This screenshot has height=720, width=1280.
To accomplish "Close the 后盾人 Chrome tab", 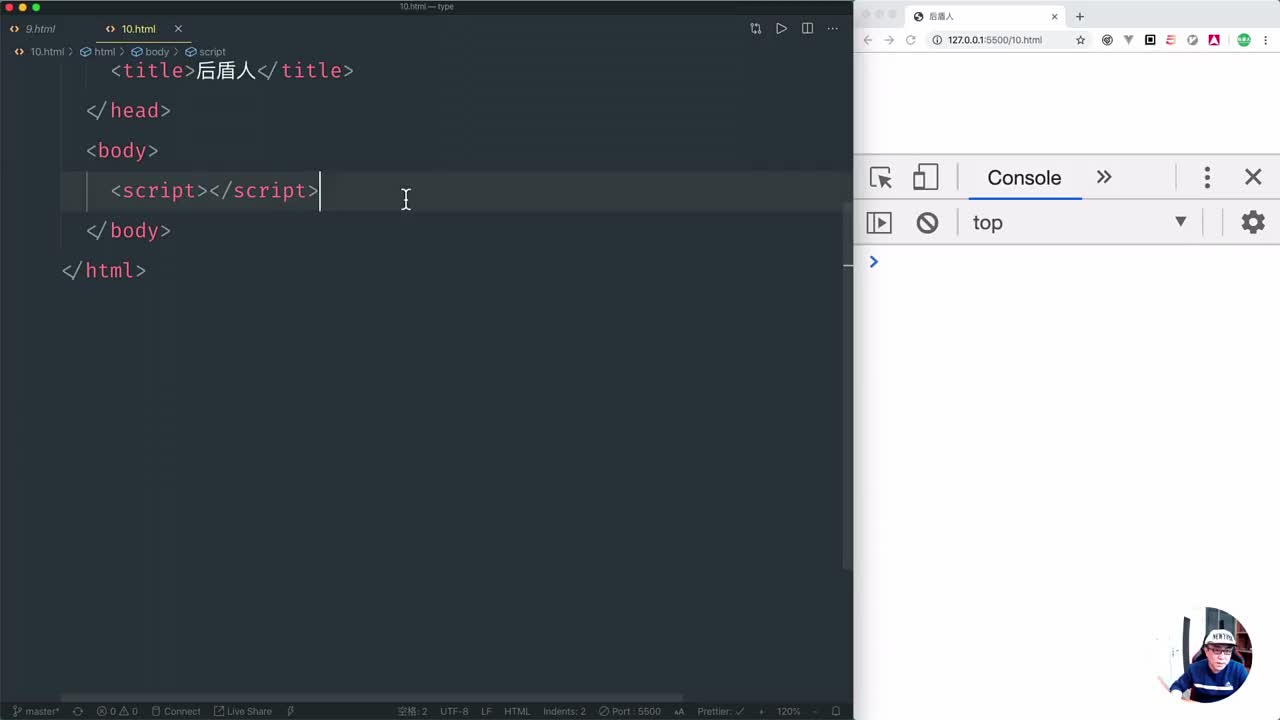I will [1054, 16].
